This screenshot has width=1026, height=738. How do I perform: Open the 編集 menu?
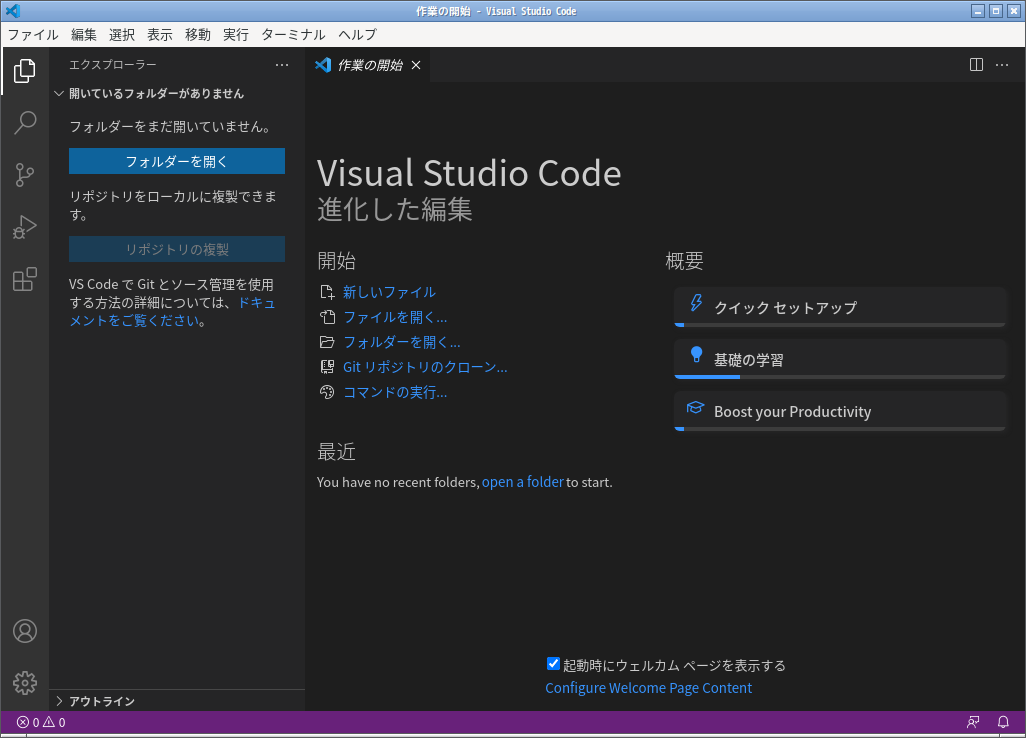coord(84,35)
